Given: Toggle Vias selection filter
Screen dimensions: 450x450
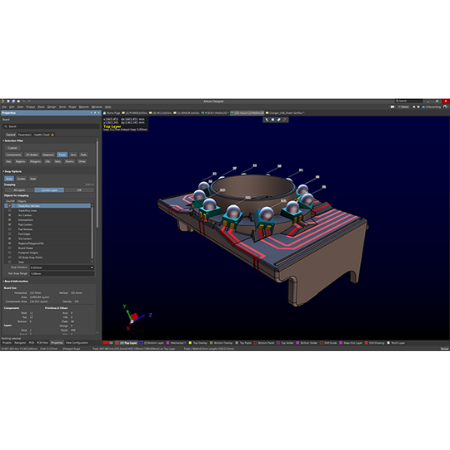Looking at the screenshot, I should [9, 161].
